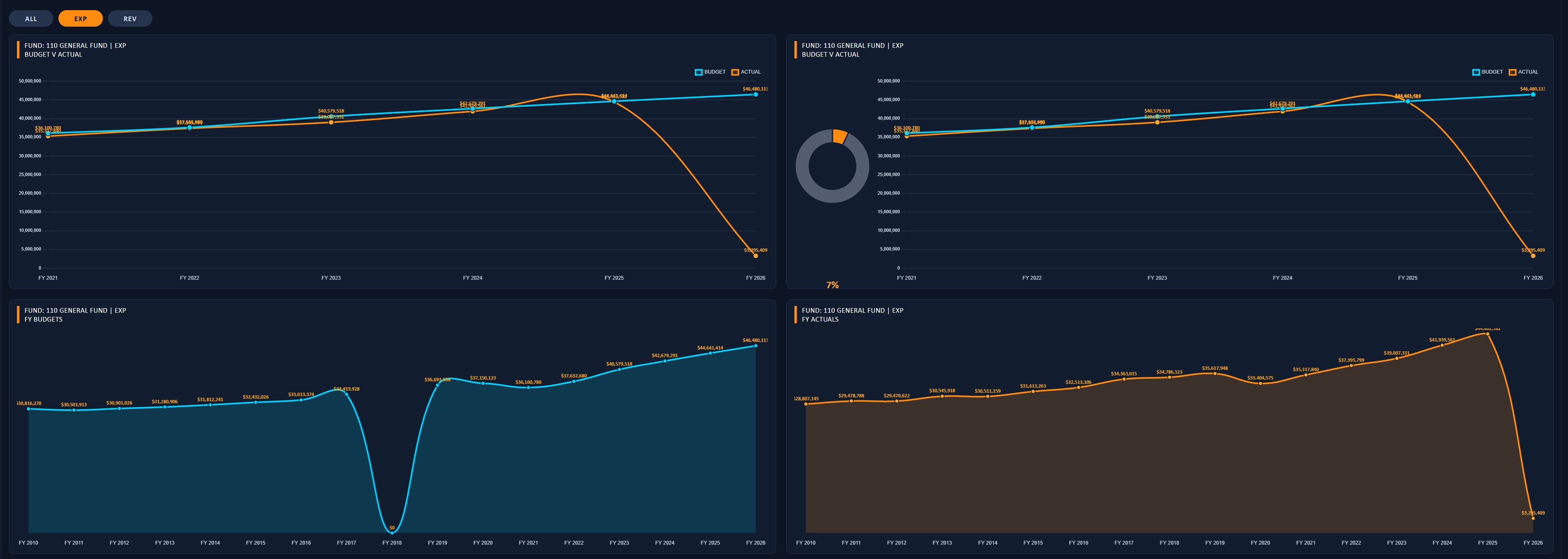This screenshot has width=1568, height=559.
Task: Click the $0 data point in FY Budgets chart
Action: pos(392,533)
